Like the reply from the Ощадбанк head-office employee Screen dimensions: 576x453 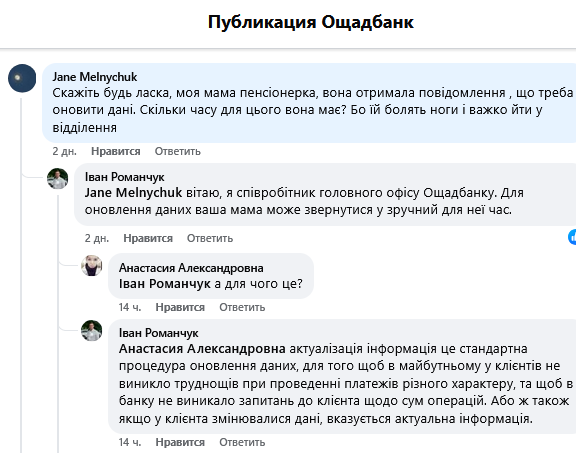click(148, 238)
